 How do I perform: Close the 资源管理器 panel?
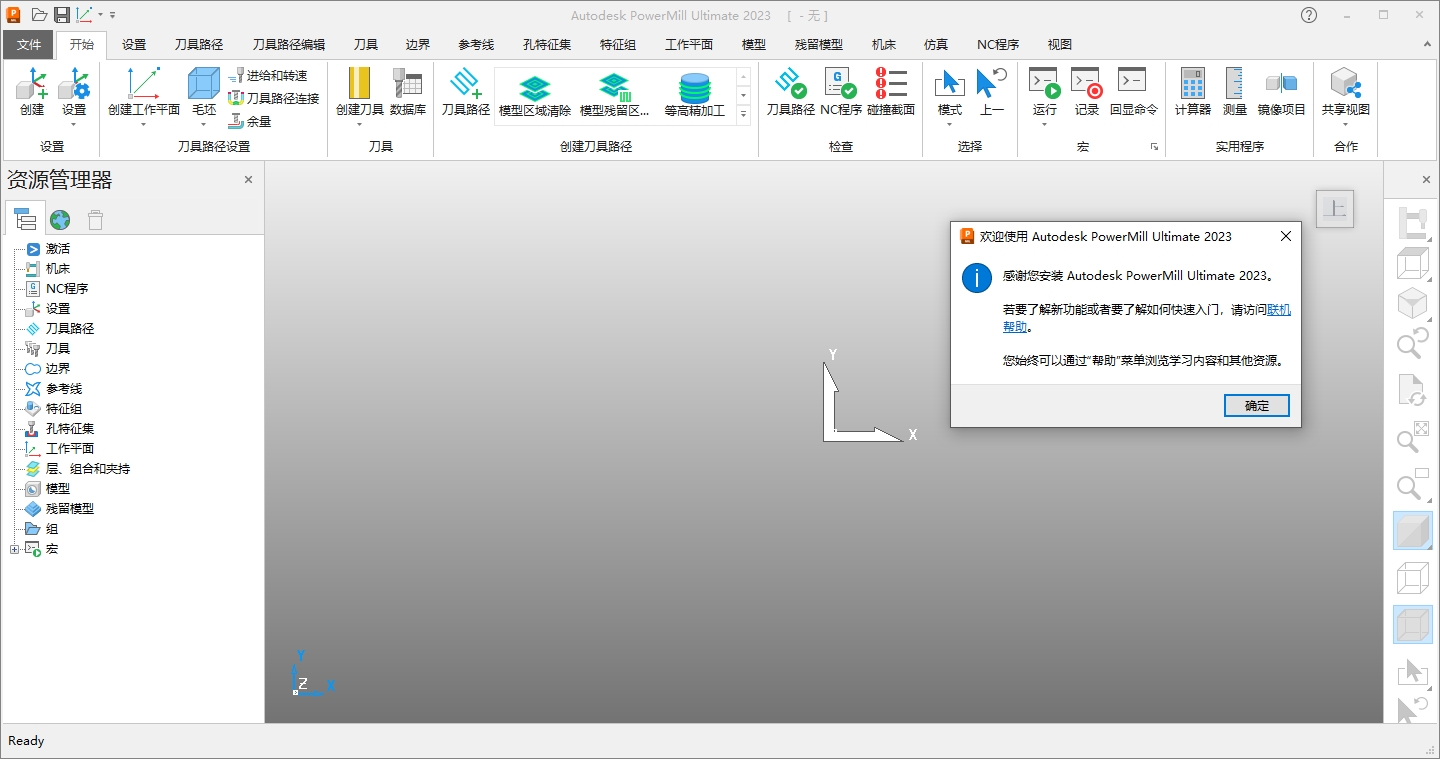[249, 180]
